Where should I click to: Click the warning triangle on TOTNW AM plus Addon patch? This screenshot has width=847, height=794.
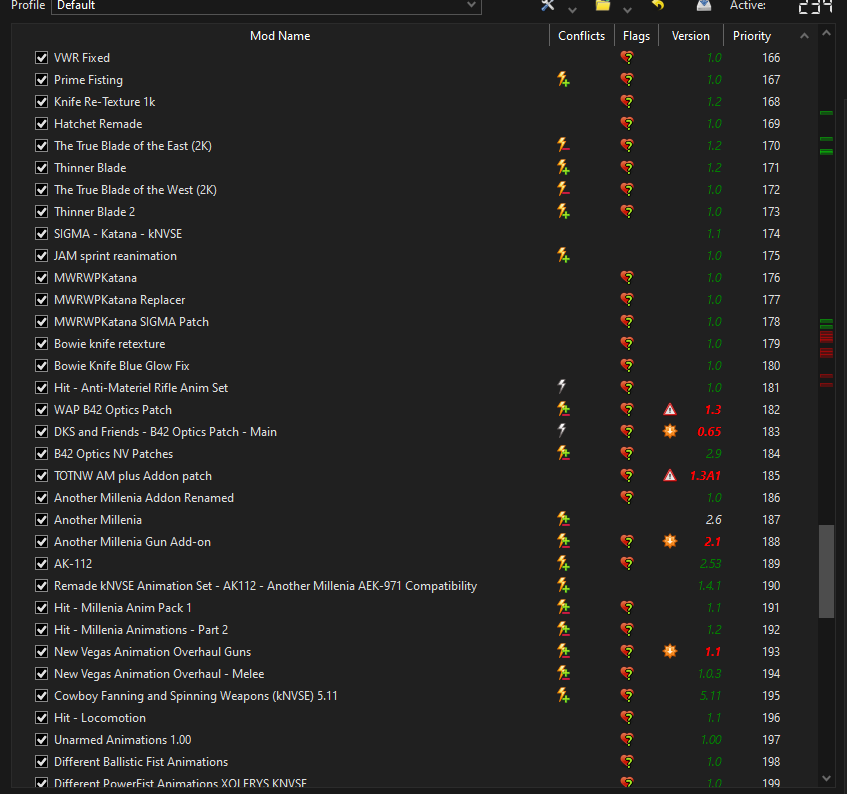click(x=670, y=476)
